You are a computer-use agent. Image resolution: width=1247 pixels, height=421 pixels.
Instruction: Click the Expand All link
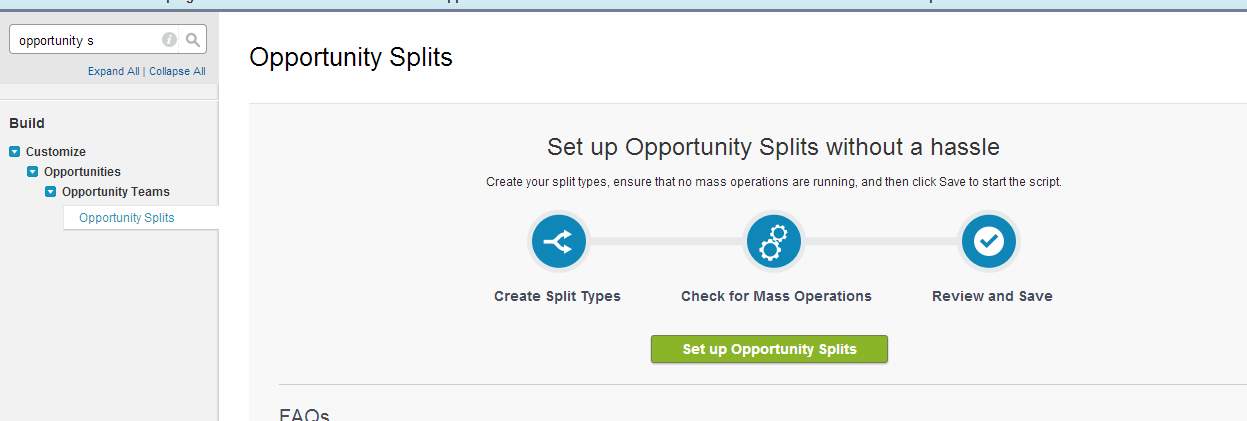113,71
